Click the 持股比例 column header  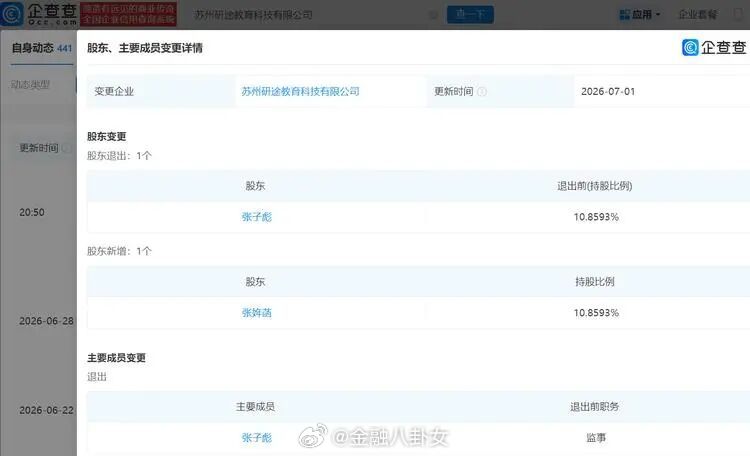tap(595, 281)
